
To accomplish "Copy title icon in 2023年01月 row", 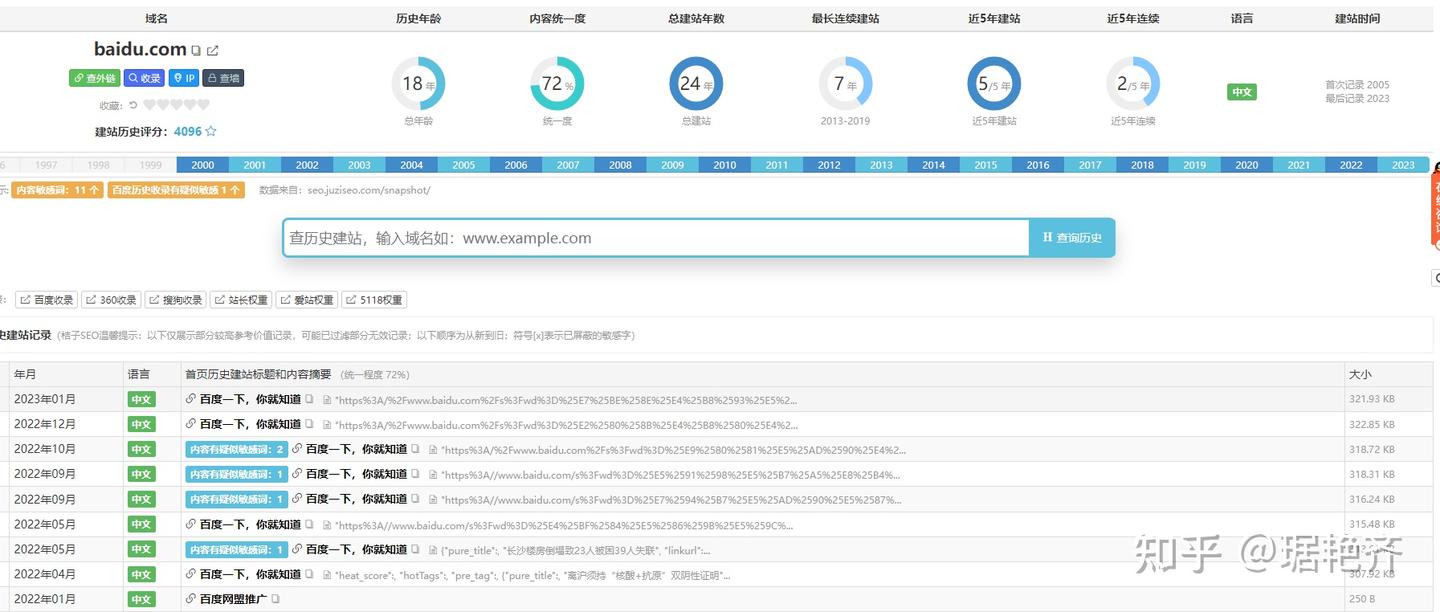I will (x=309, y=399).
